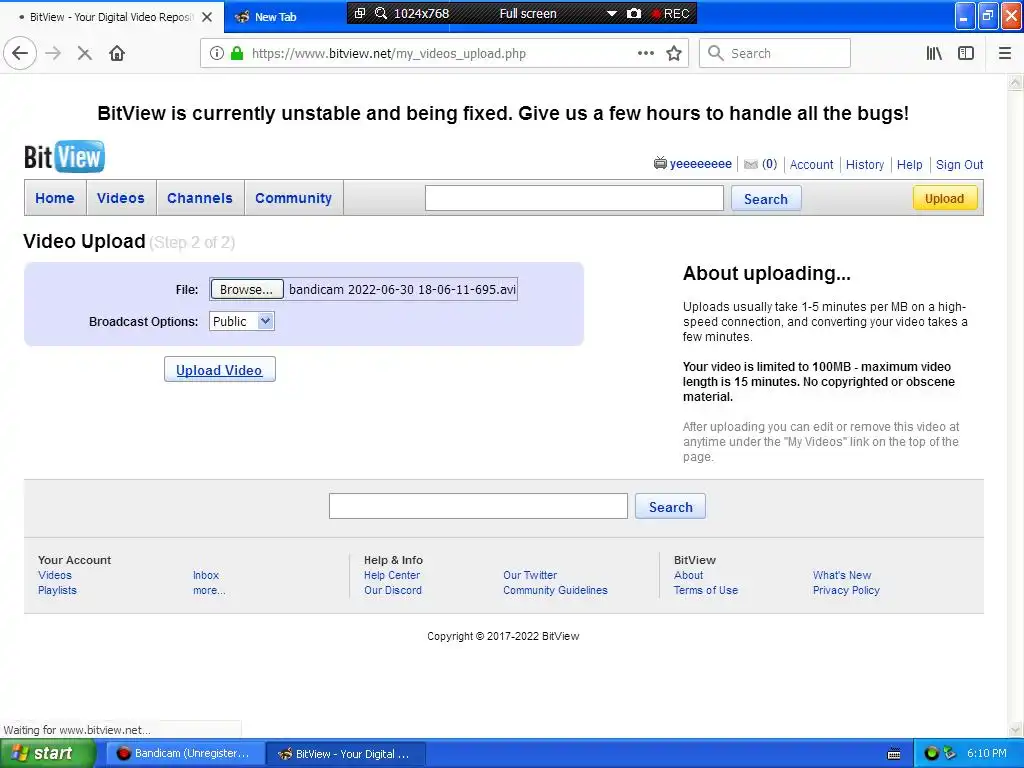Click the Firefox Search box
The width and height of the screenshot is (1024, 768).
tap(775, 54)
